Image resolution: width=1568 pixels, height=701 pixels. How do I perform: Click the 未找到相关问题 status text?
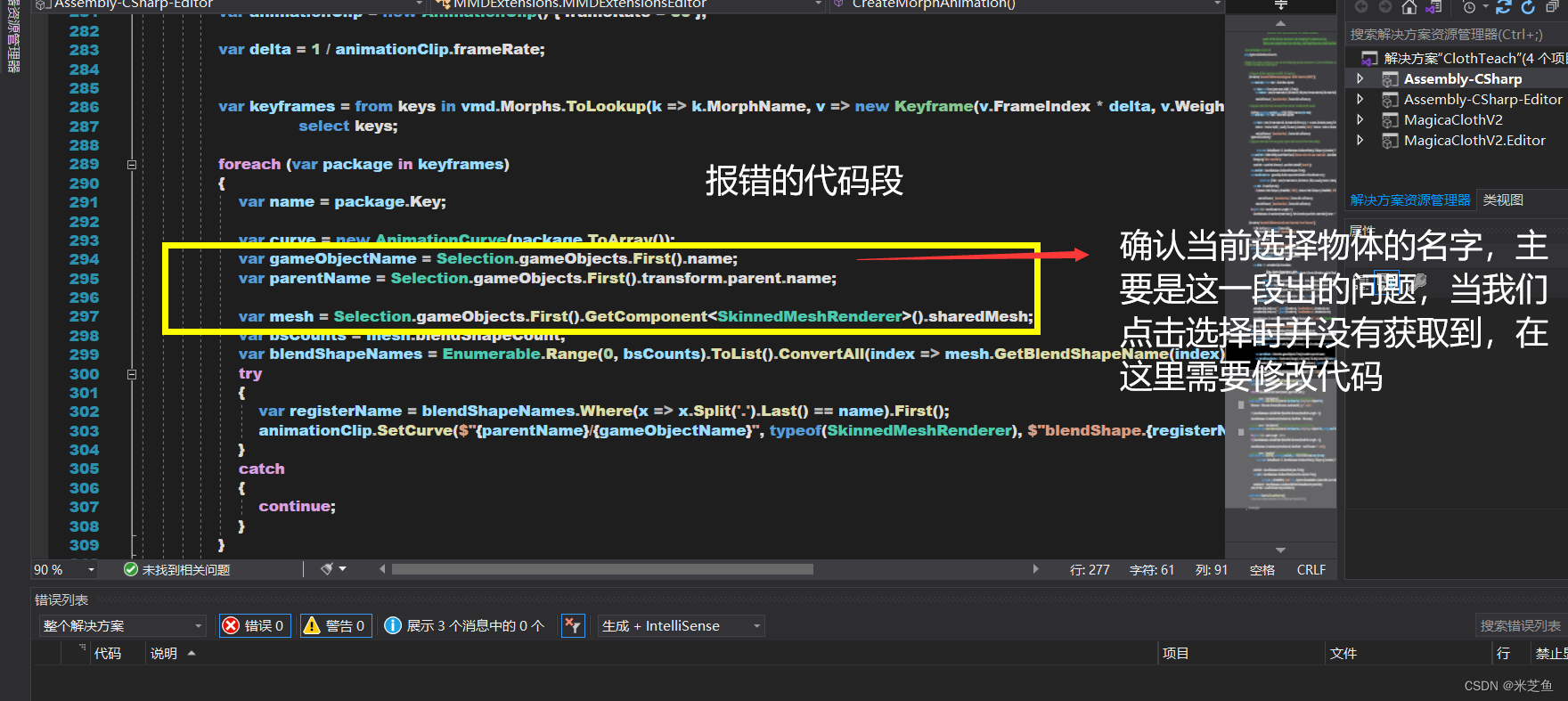(186, 570)
